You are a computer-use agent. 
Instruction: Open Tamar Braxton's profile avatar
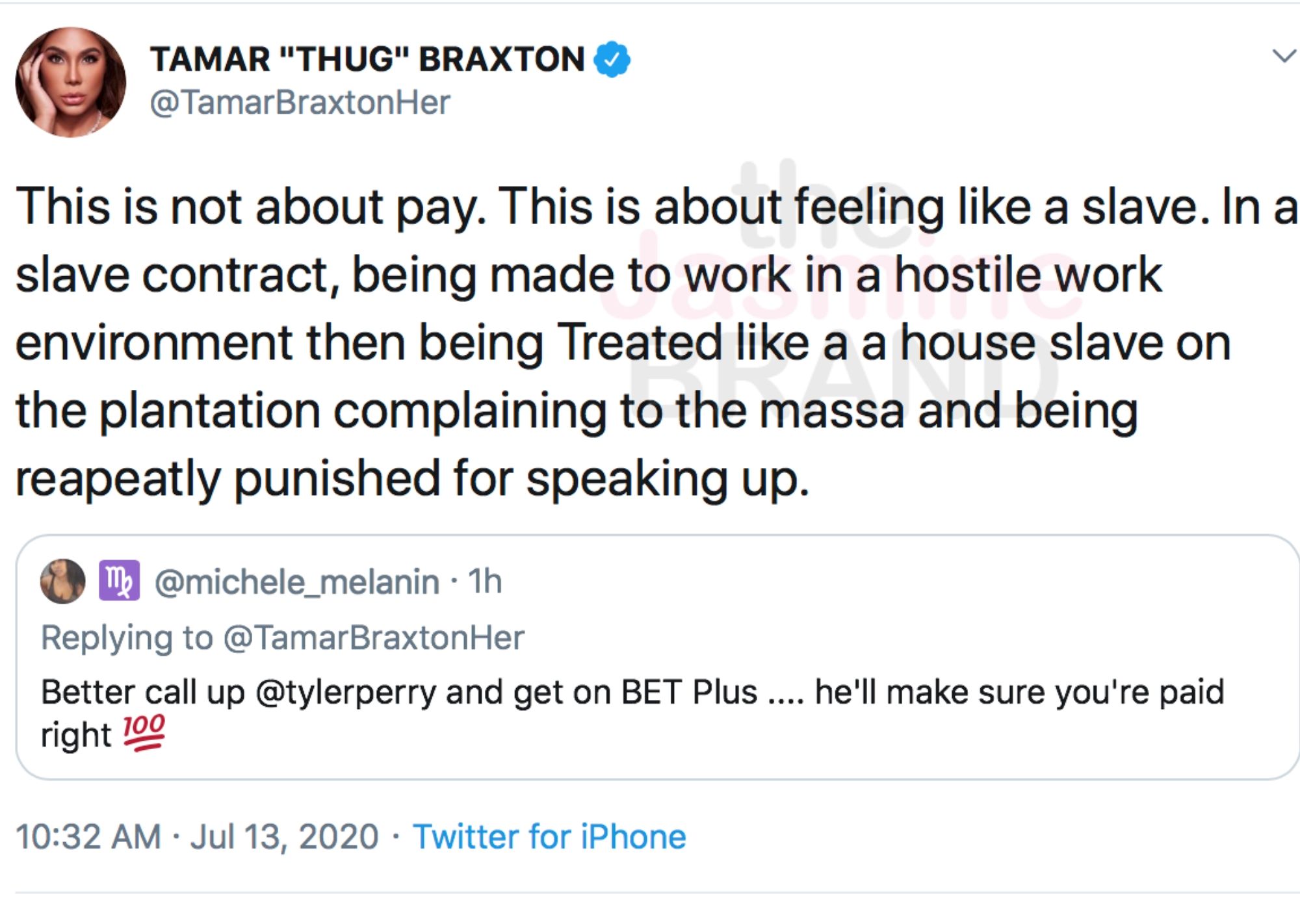pyautogui.click(x=71, y=82)
